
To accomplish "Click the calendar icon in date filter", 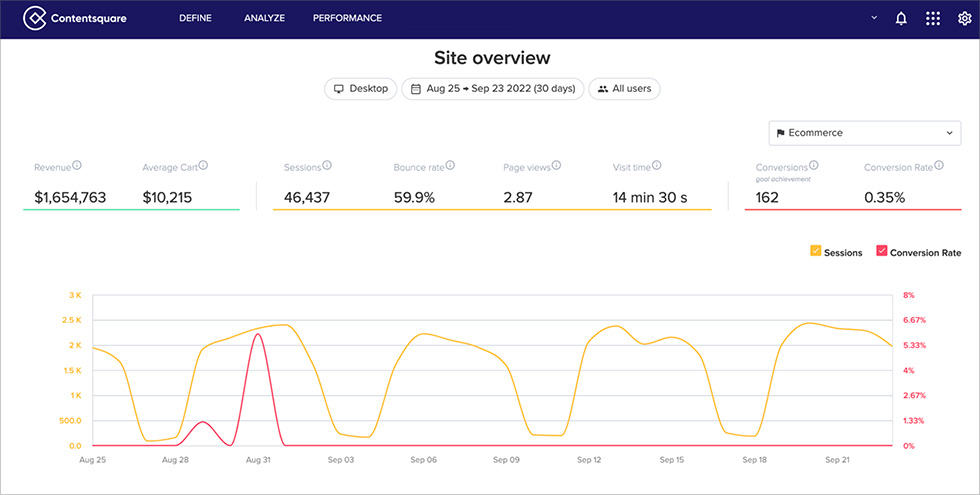I will pos(415,89).
